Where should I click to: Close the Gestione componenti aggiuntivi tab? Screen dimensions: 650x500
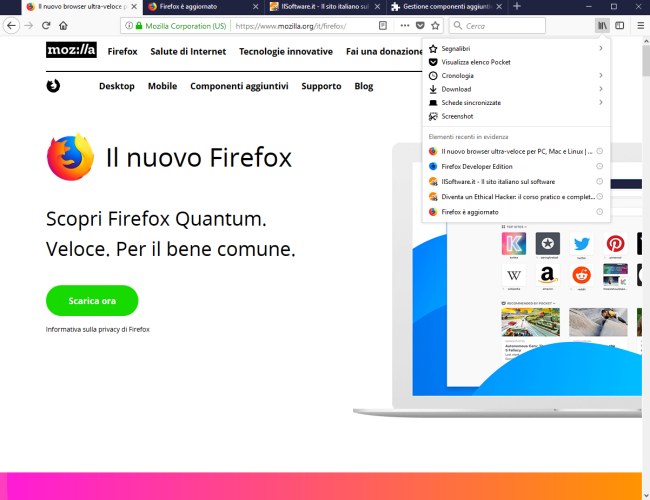pos(499,7)
